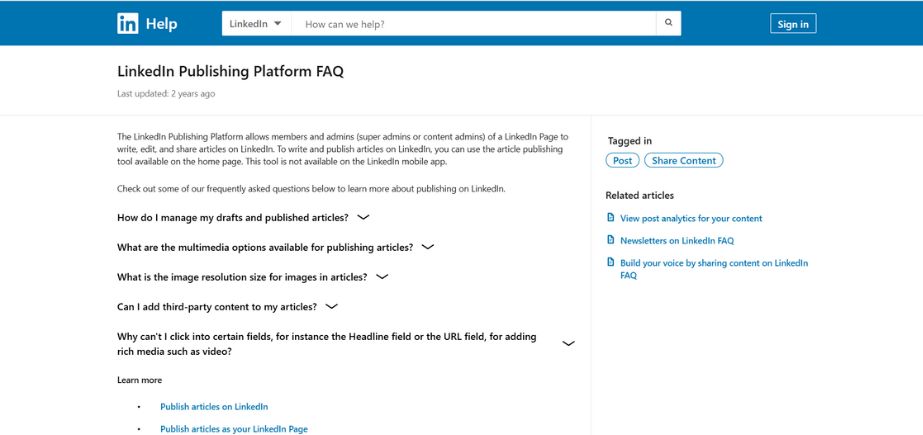Image resolution: width=923 pixels, height=435 pixels.
Task: Click document icon beside Newsletters on LinkedIn FAQ
Action: (610, 240)
